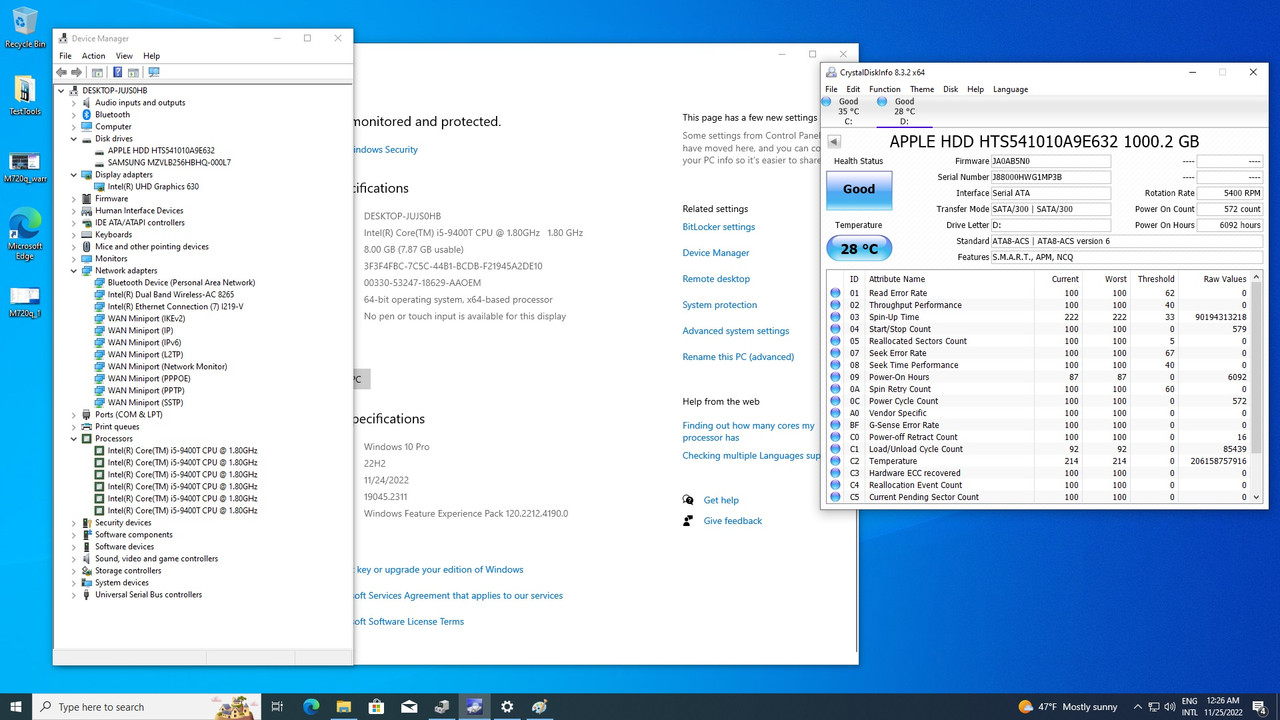The image size is (1280, 720).
Task: Collapse the DESKTOP-JUJS0HB root node
Action: [62, 91]
